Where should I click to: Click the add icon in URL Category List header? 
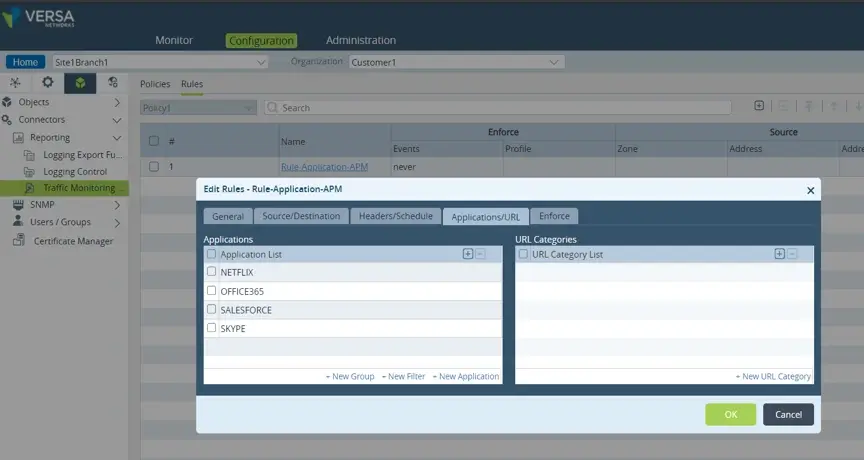[780, 254]
